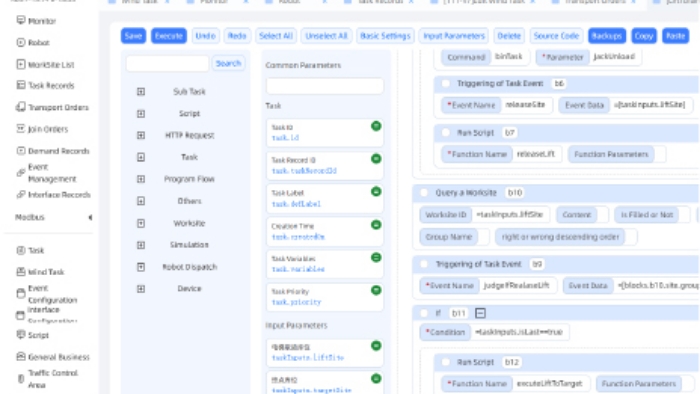The height and width of the screenshot is (394, 700).
Task: Expand the Program Flow tree node
Action: pyautogui.click(x=141, y=179)
